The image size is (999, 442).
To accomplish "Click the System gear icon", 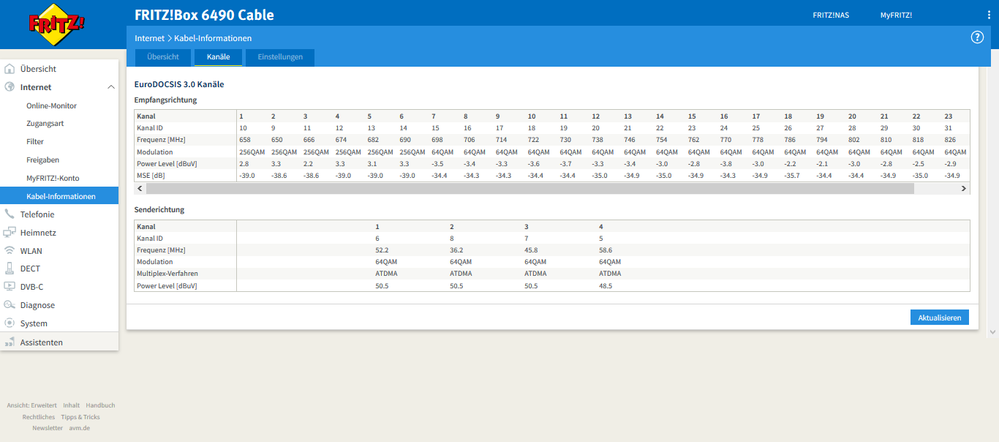I will tap(10, 323).
